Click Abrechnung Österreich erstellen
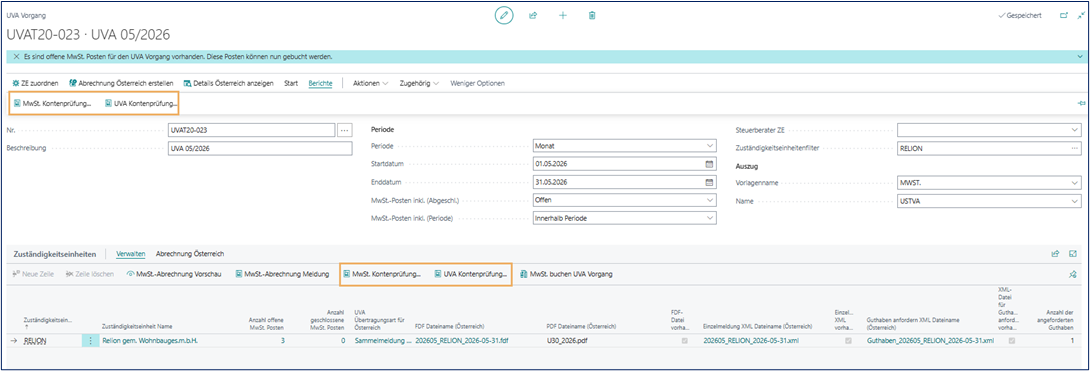This screenshot has width=1090, height=371. pyautogui.click(x=121, y=83)
